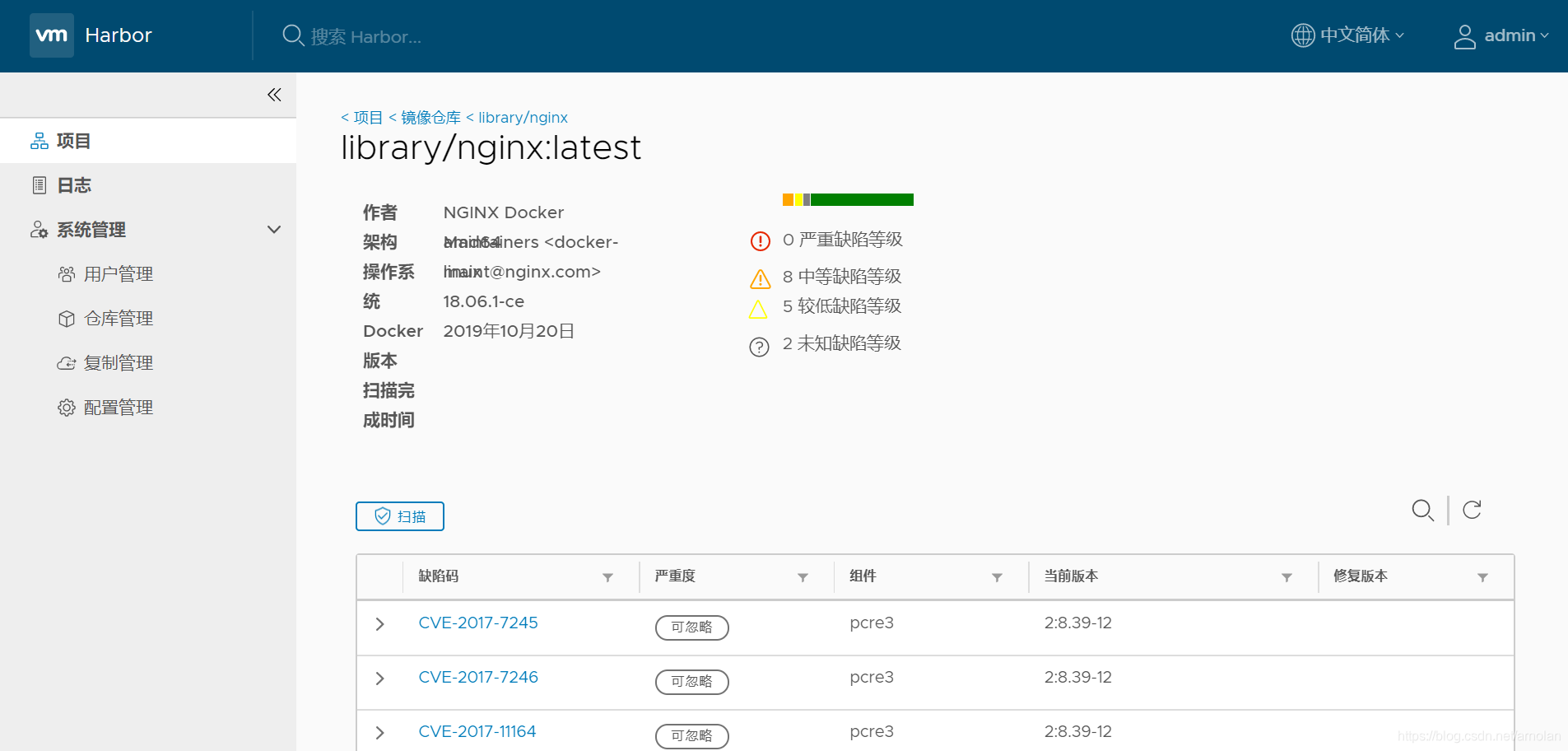Image resolution: width=1568 pixels, height=751 pixels.
Task: Open filter for 缺陷码 column
Action: pos(607,577)
